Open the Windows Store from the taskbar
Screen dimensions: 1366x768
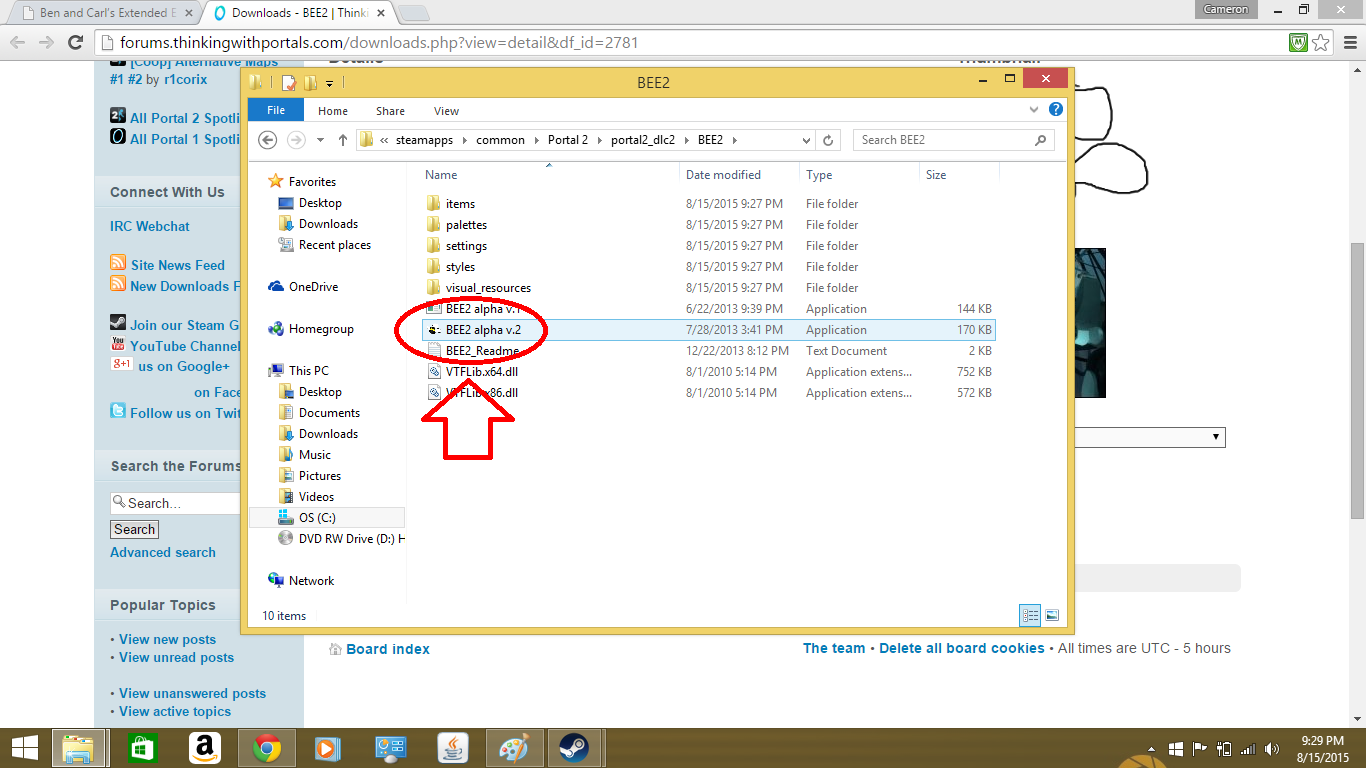(x=143, y=748)
